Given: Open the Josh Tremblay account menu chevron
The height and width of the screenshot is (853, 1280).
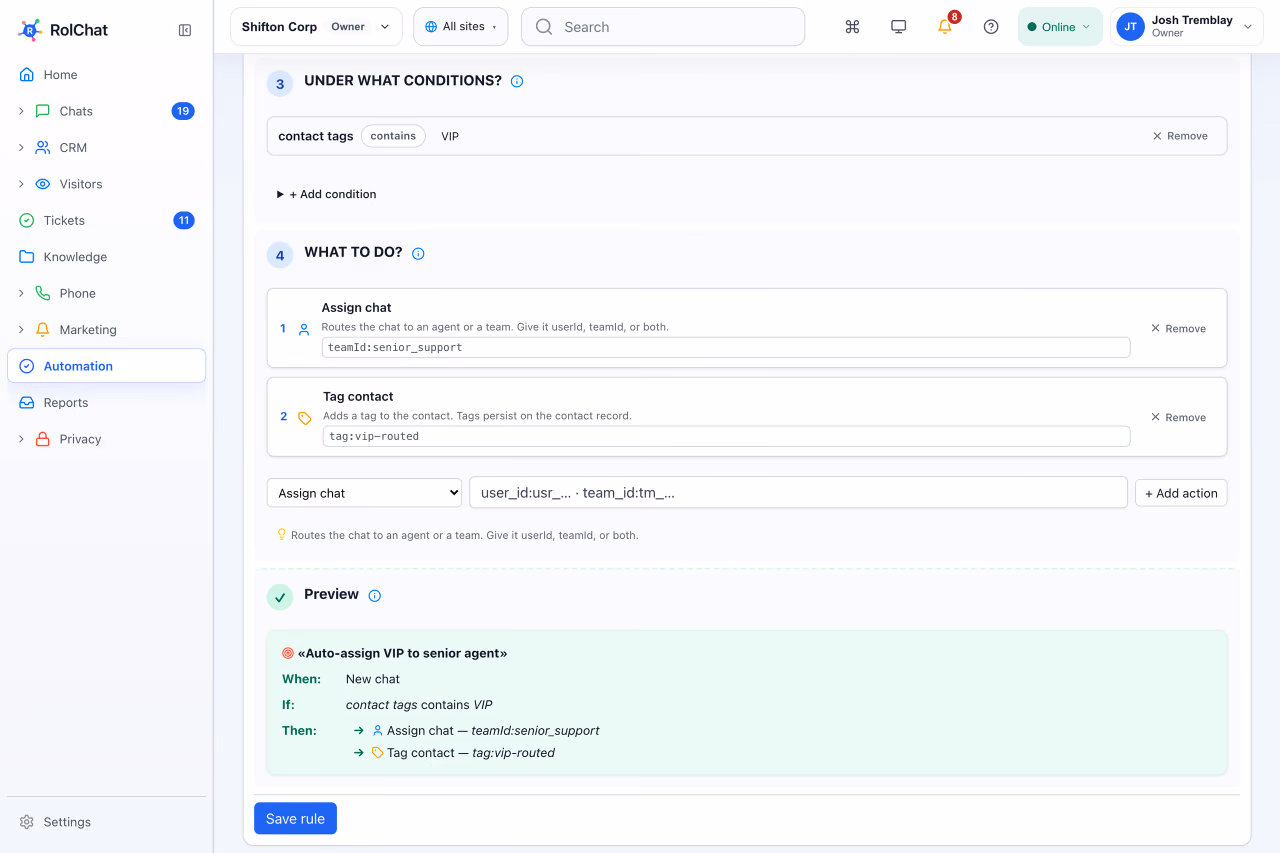Looking at the screenshot, I should click(1247, 27).
